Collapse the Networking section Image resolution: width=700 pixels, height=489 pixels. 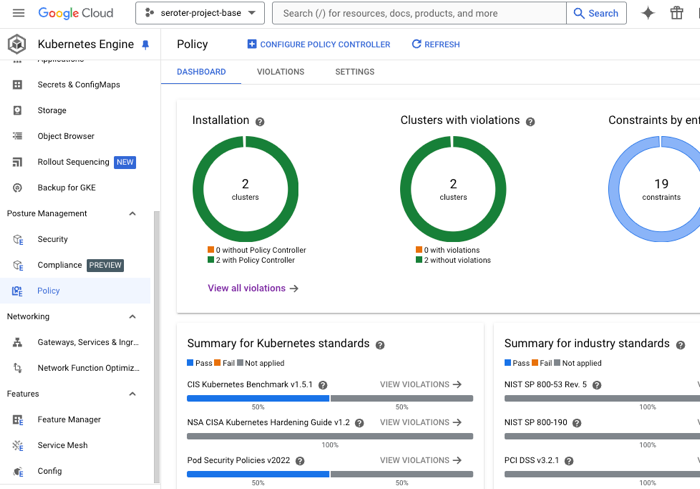click(132, 317)
